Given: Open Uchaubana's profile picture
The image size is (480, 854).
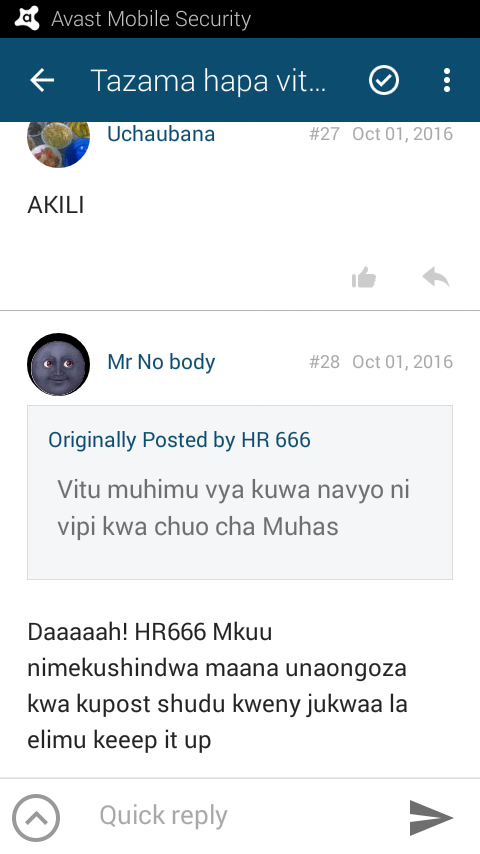Looking at the screenshot, I should pyautogui.click(x=58, y=141).
